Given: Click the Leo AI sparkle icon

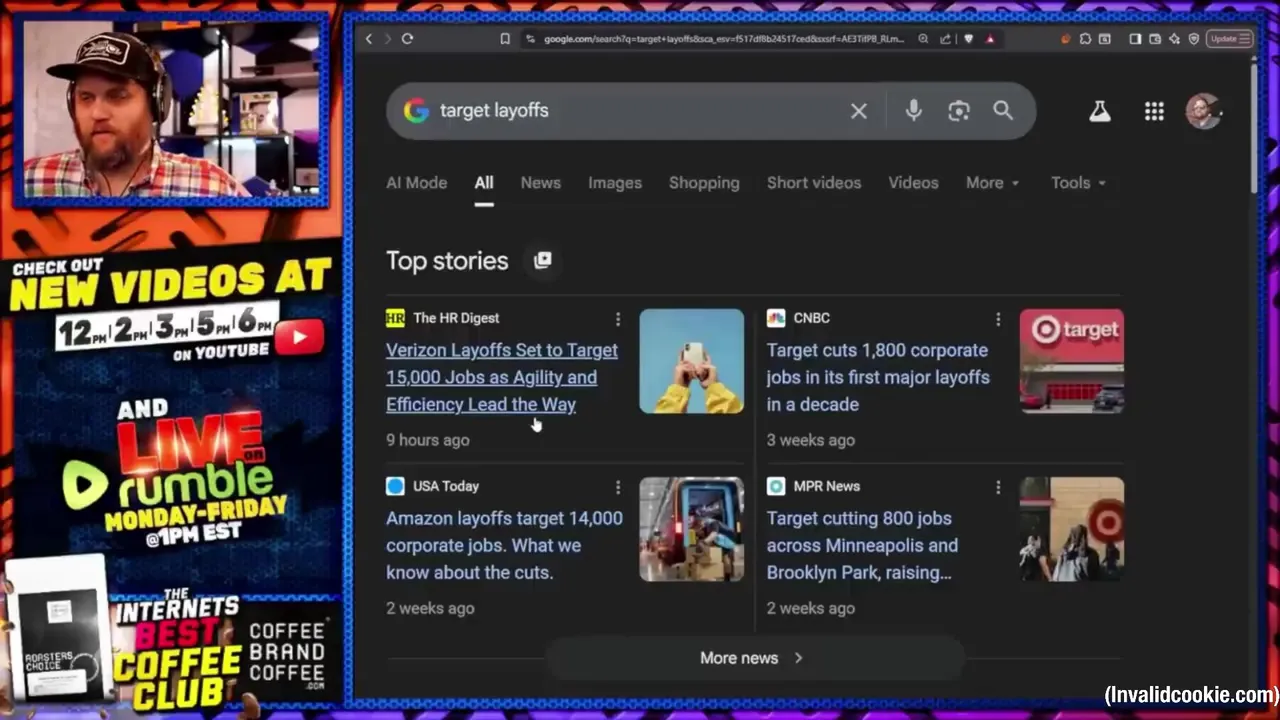Looking at the screenshot, I should pos(1174,39).
